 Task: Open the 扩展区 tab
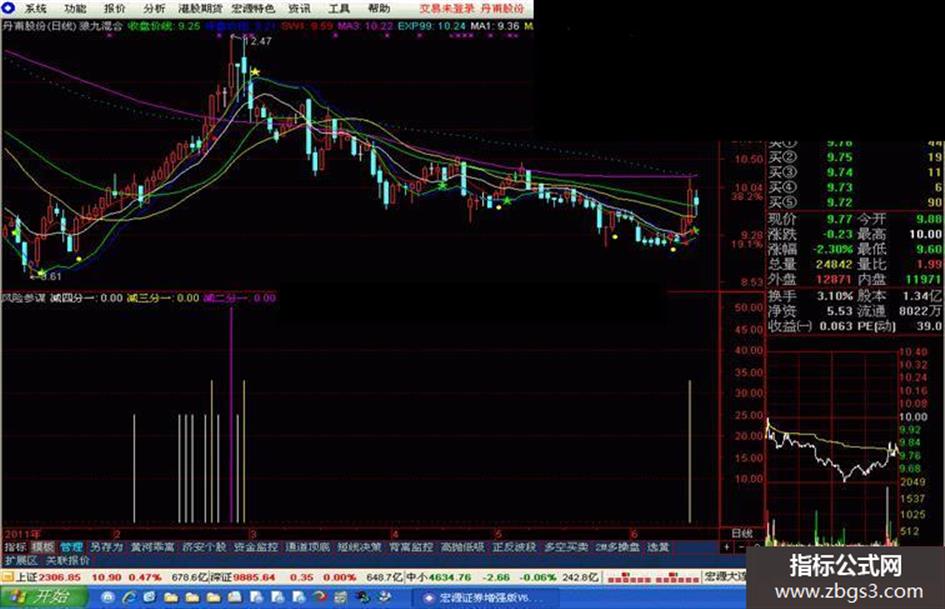pos(21,560)
